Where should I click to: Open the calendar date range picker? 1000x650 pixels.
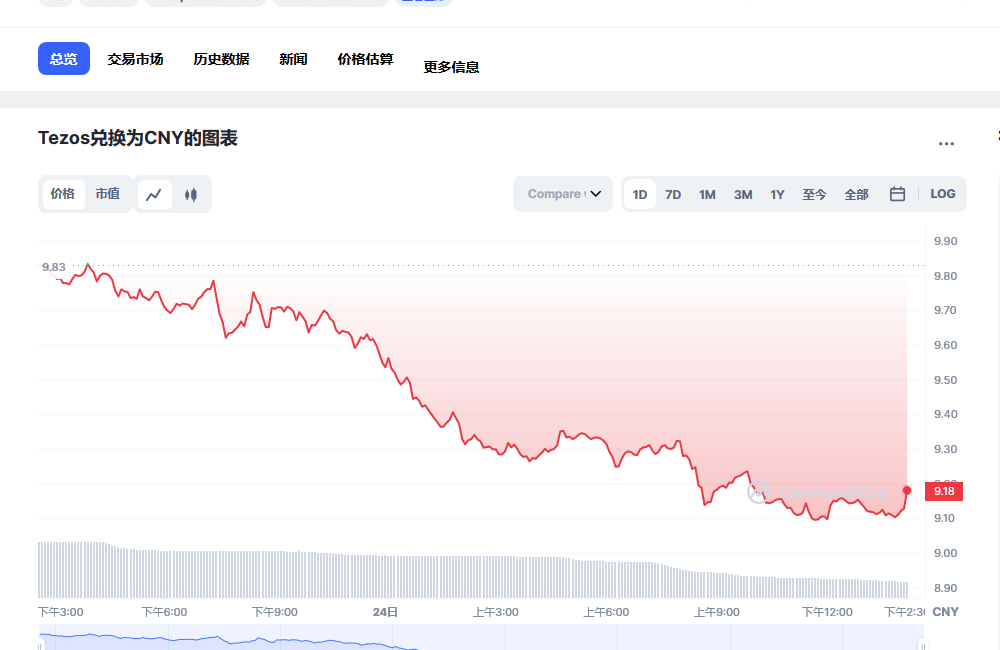[x=897, y=194]
